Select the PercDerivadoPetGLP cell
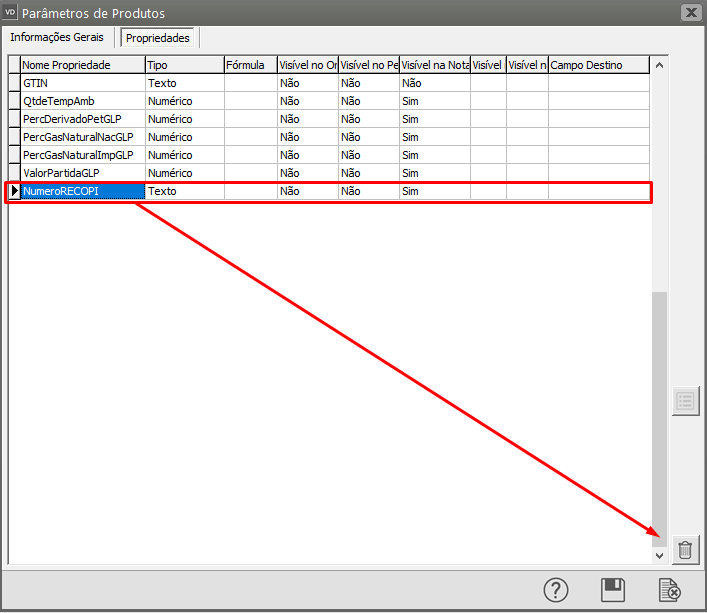Screen dimensions: 707x613 83,119
